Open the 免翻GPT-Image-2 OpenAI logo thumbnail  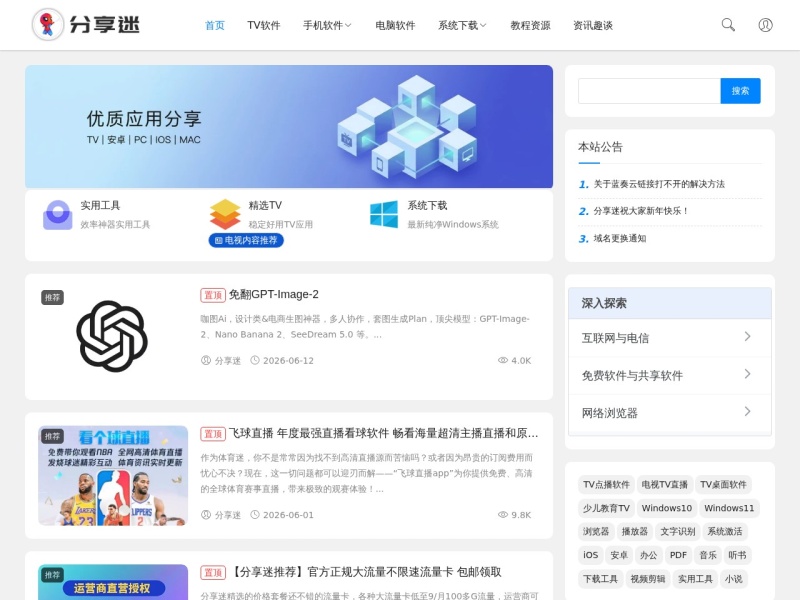[x=112, y=336]
